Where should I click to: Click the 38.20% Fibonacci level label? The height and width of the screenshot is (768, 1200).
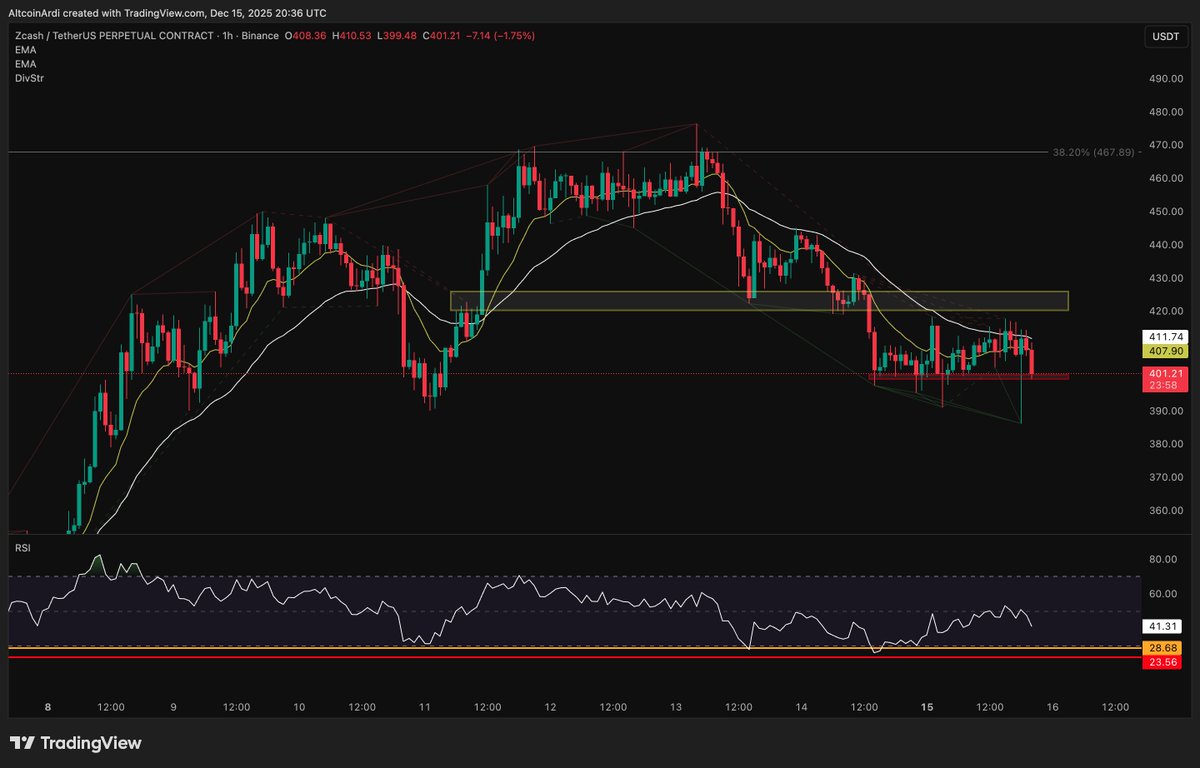pyautogui.click(x=1093, y=153)
